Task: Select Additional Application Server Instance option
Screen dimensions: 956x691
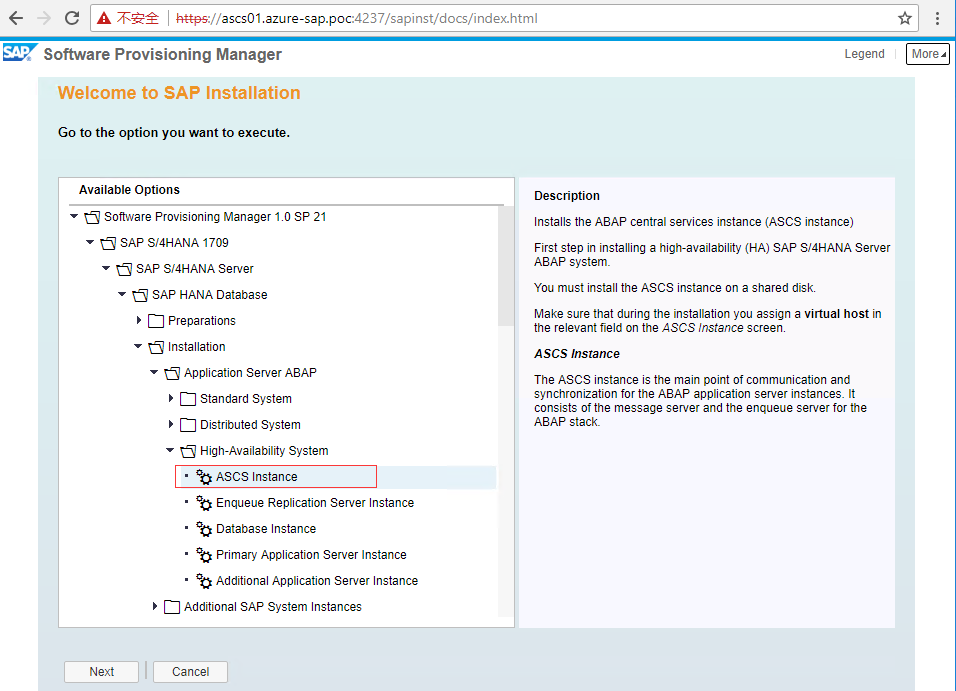Action: coord(317,581)
